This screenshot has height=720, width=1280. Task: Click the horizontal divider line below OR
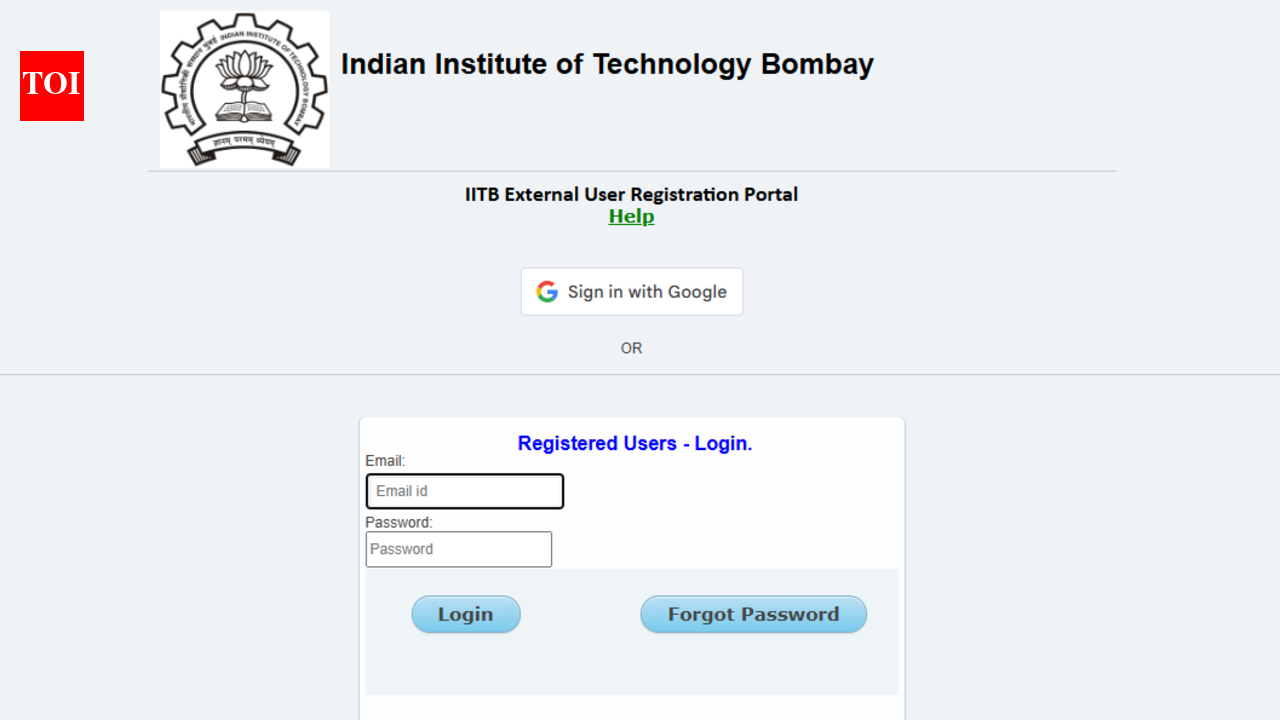(640, 375)
